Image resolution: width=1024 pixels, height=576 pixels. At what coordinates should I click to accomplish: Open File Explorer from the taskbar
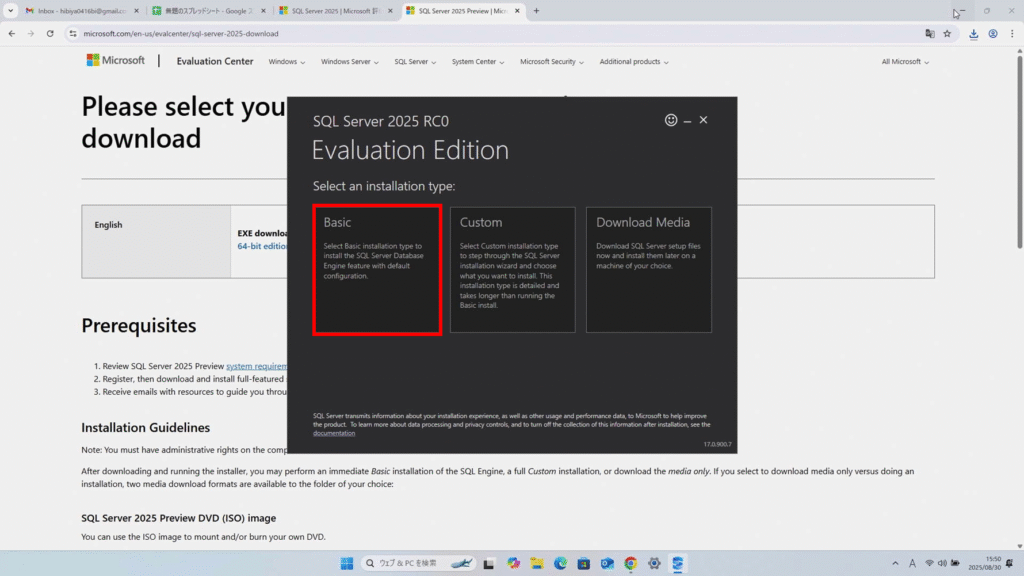point(537,563)
